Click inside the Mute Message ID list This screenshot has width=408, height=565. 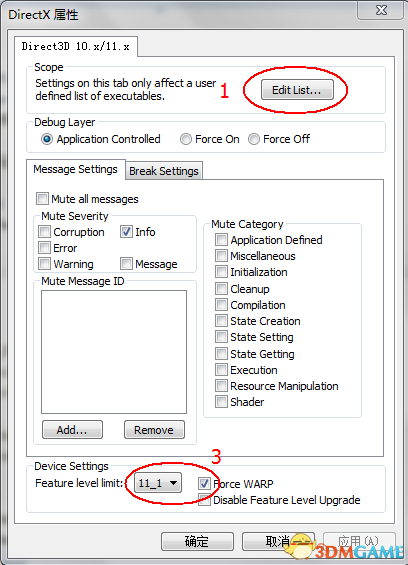coord(114,352)
